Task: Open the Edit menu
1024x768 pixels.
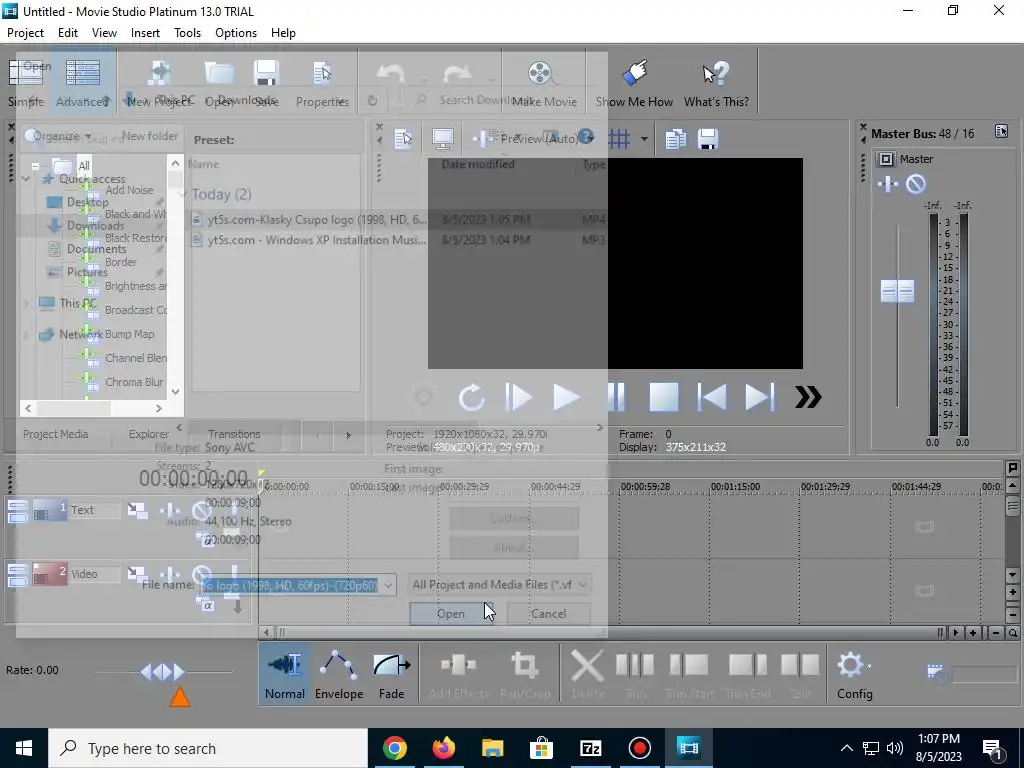Action: click(67, 33)
